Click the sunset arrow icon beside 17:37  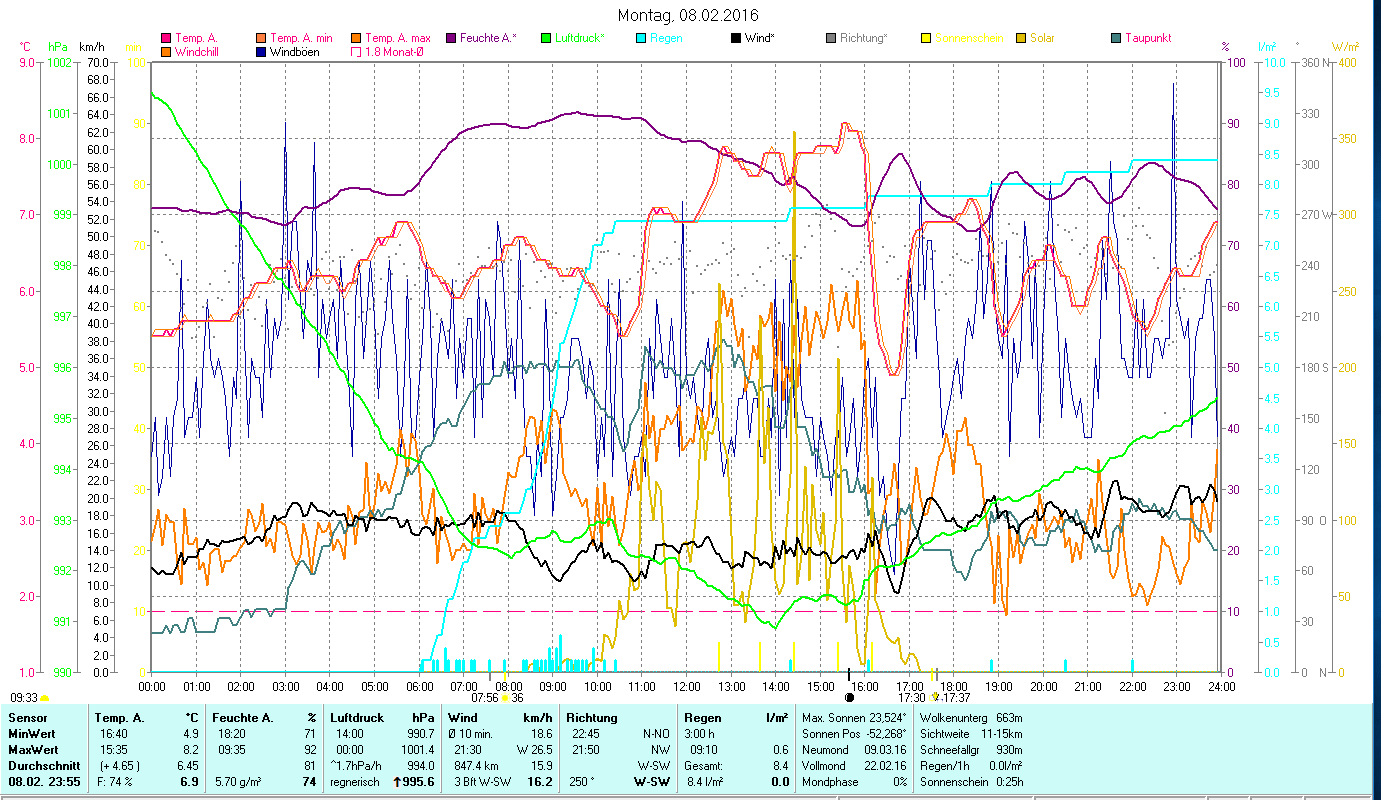[x=935, y=697]
